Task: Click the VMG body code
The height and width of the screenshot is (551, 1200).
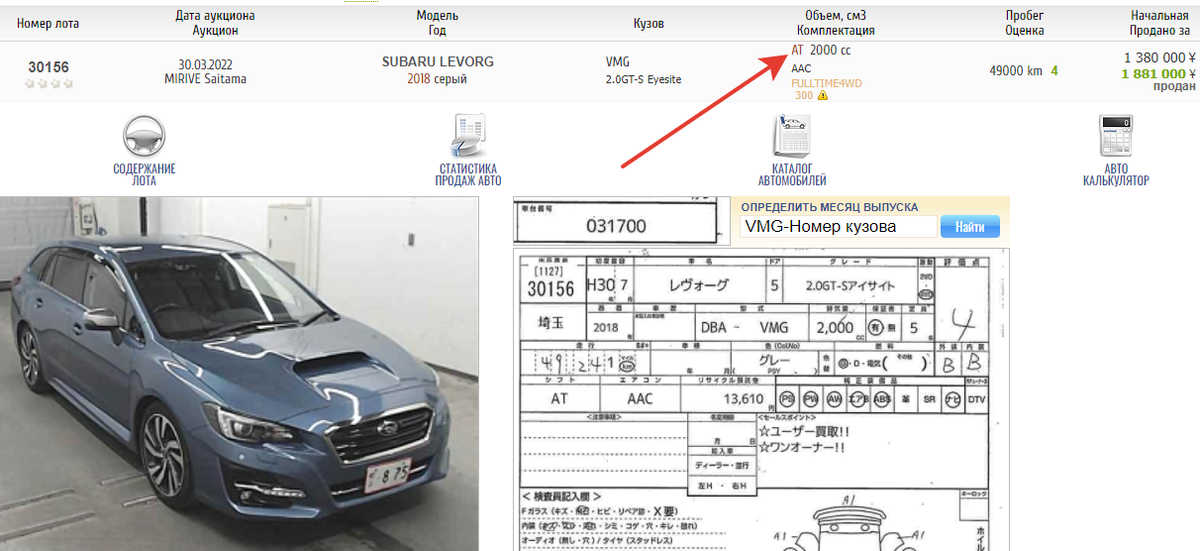Action: [618, 62]
